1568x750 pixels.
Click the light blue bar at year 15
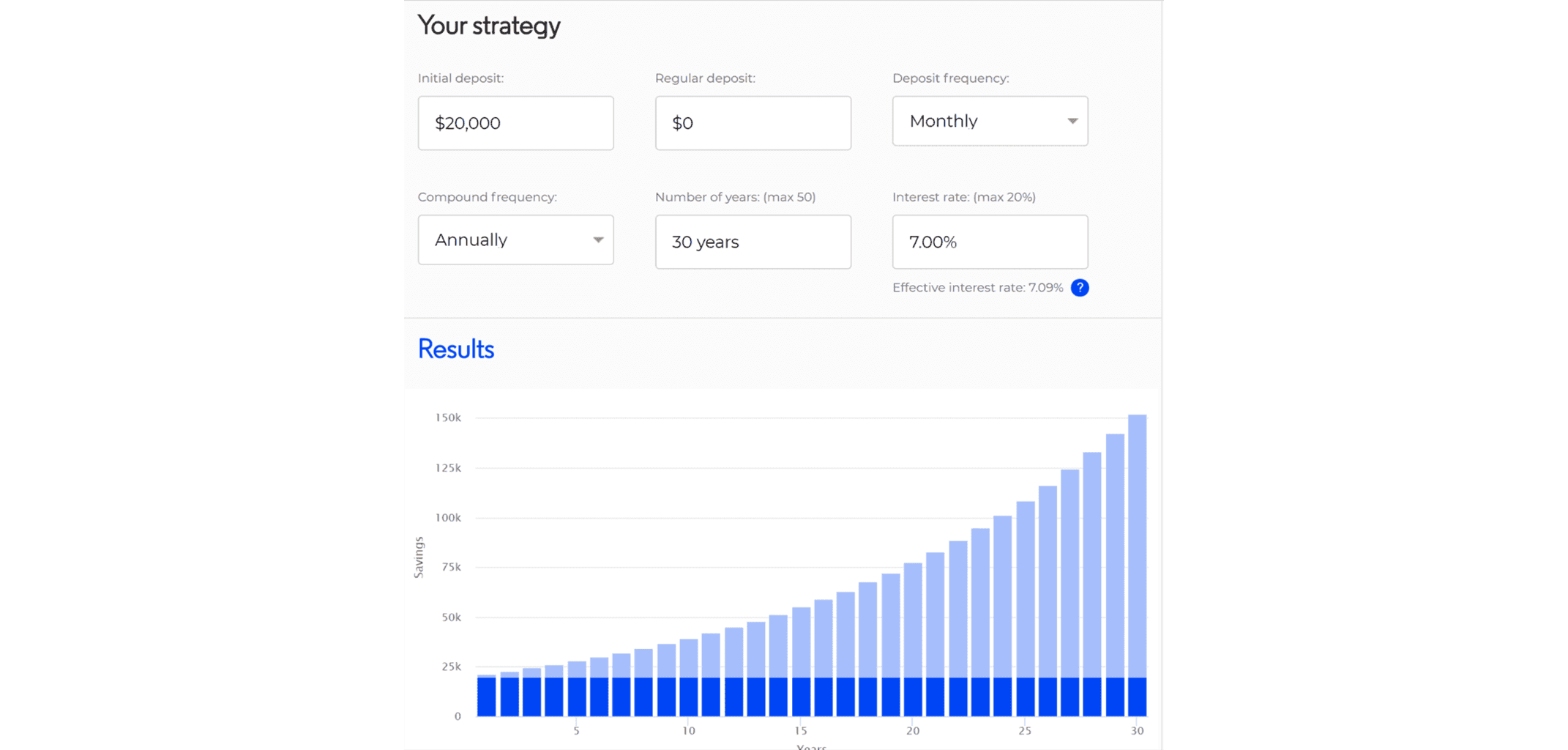coord(801,641)
